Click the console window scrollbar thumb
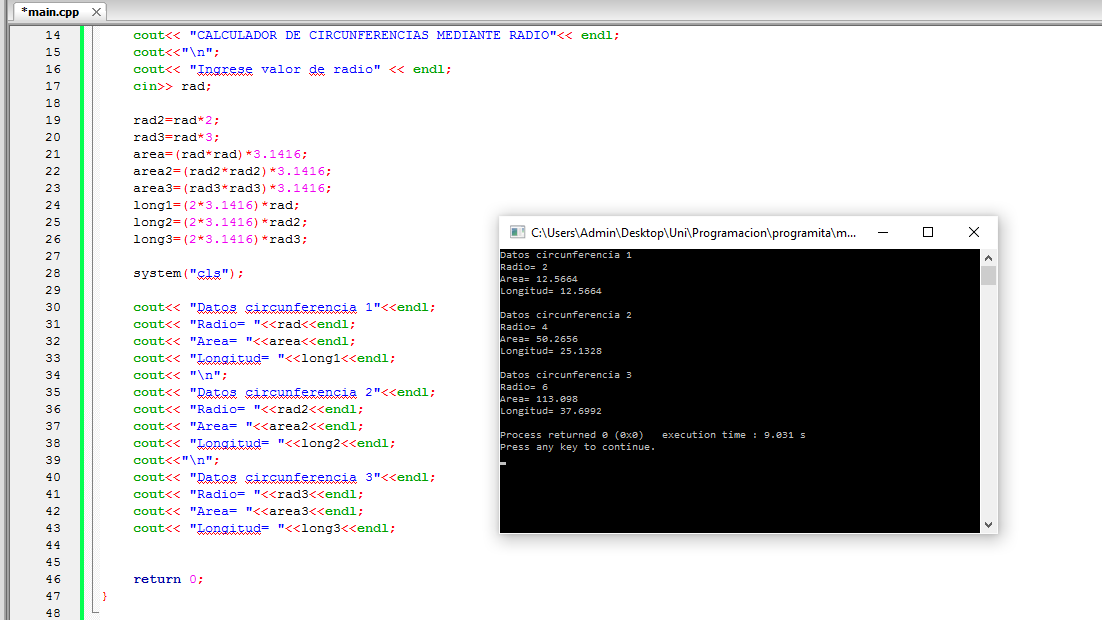This screenshot has height=620, width=1102. coord(987,277)
